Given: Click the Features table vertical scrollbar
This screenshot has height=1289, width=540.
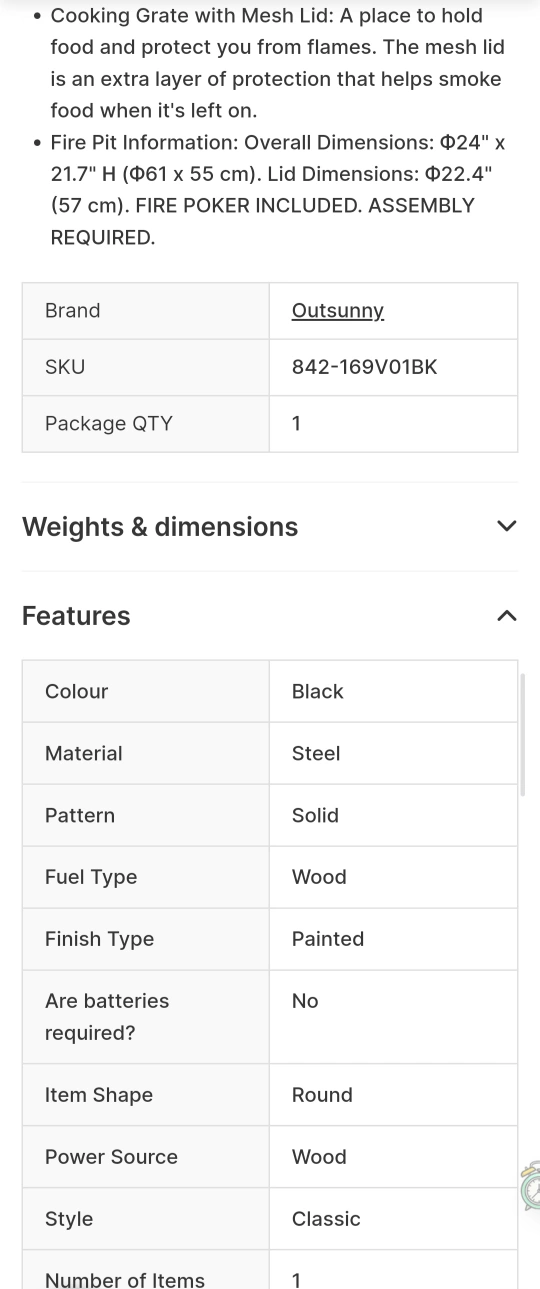Looking at the screenshot, I should point(522,735).
